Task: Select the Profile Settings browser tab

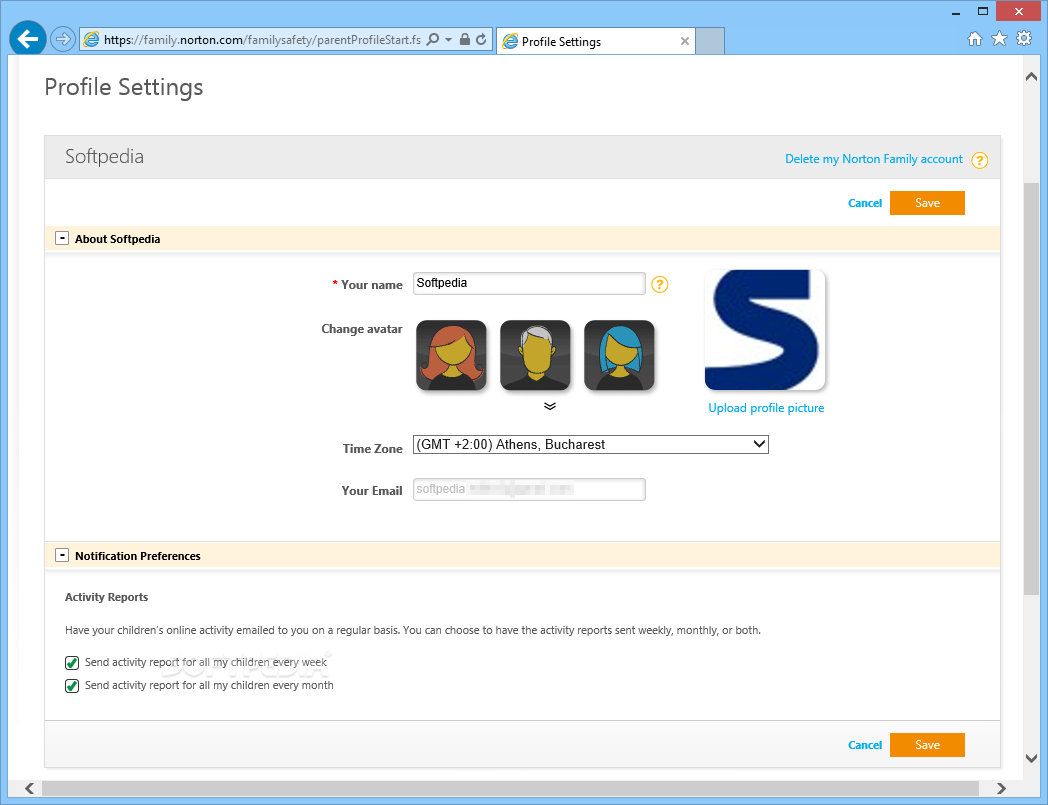Action: (x=595, y=41)
